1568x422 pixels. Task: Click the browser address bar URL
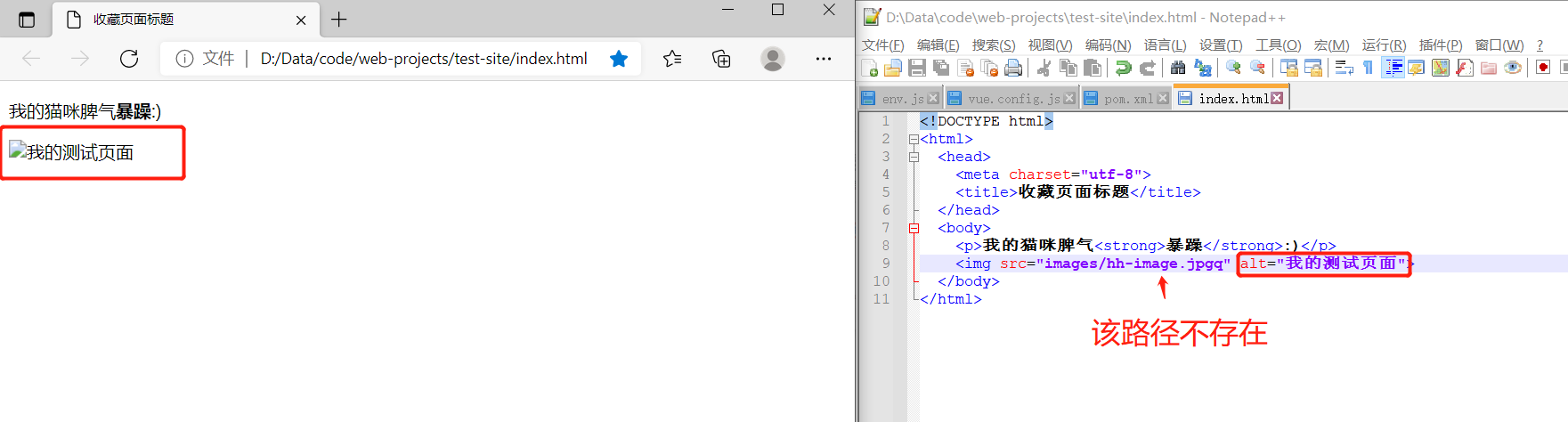(424, 59)
